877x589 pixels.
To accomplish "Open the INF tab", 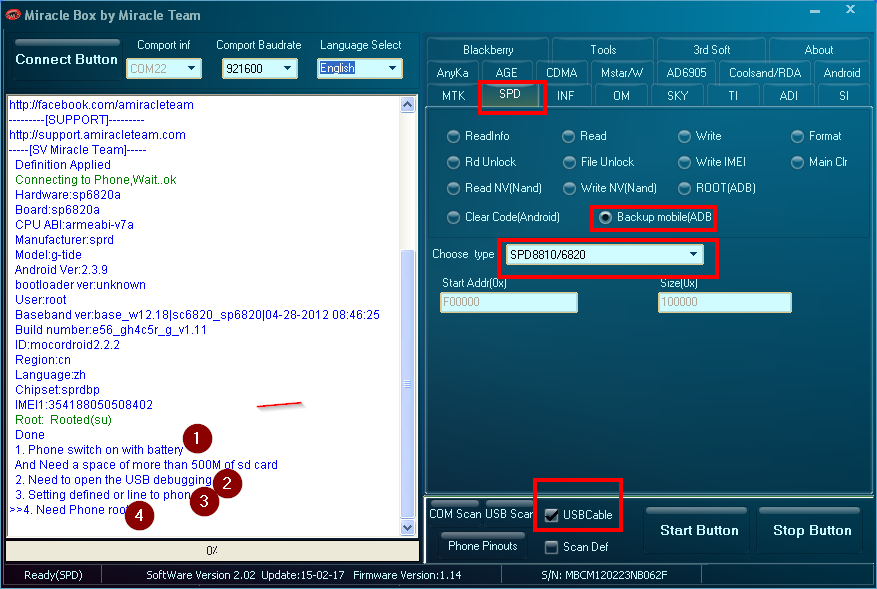I will [565, 96].
